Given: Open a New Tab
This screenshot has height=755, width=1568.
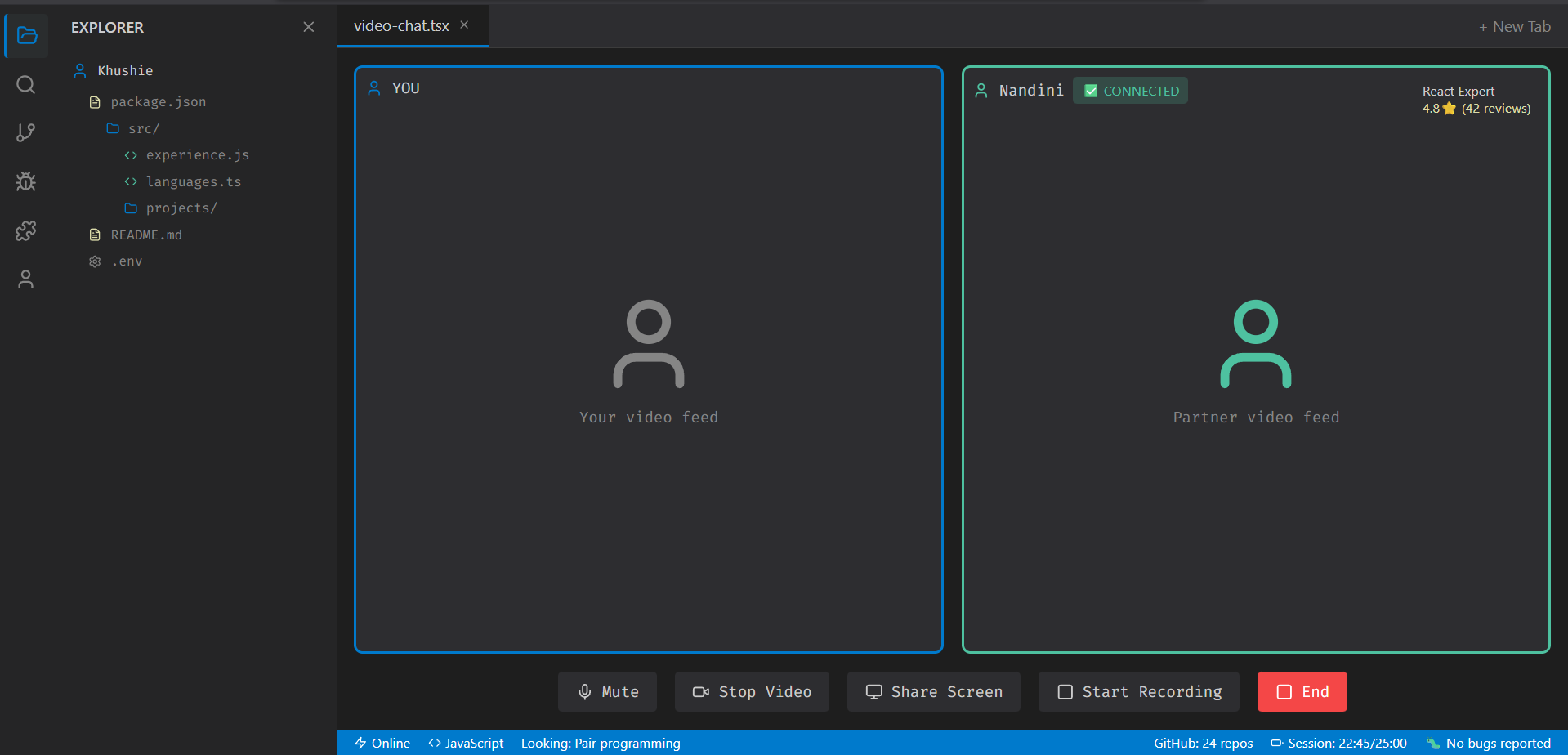Looking at the screenshot, I should (1515, 26).
